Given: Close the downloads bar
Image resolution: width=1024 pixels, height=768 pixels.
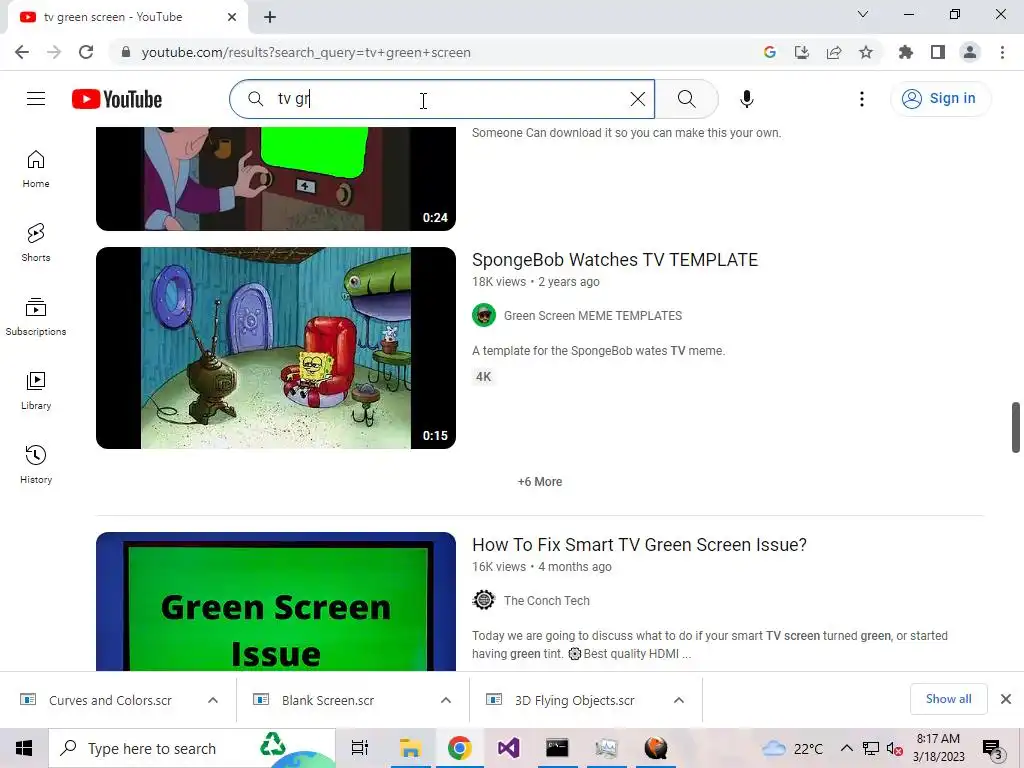Looking at the screenshot, I should pyautogui.click(x=1006, y=699).
